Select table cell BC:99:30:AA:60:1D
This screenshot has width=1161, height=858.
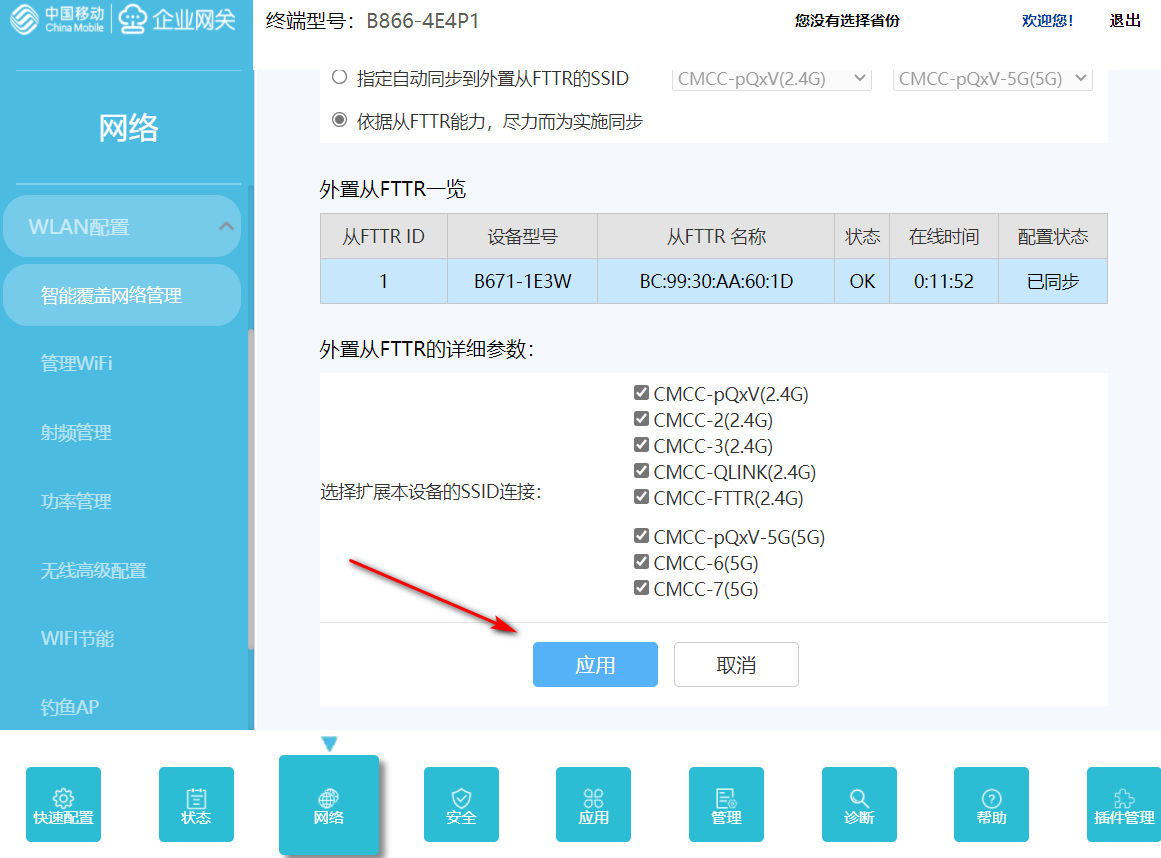pyautogui.click(x=716, y=281)
